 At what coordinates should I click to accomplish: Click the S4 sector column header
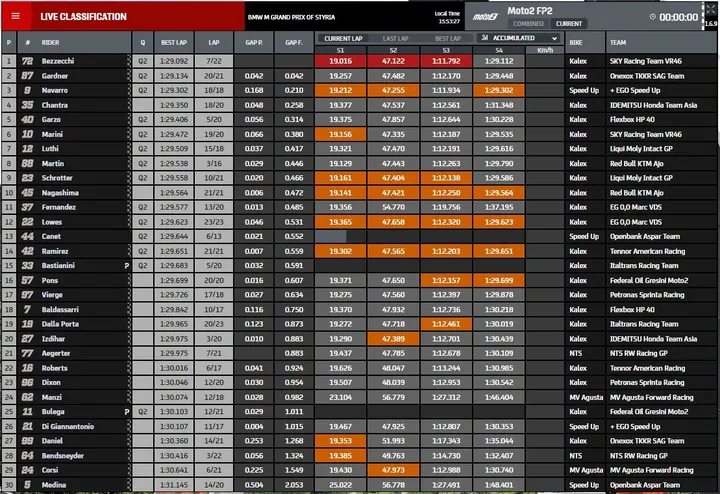pyautogui.click(x=499, y=50)
